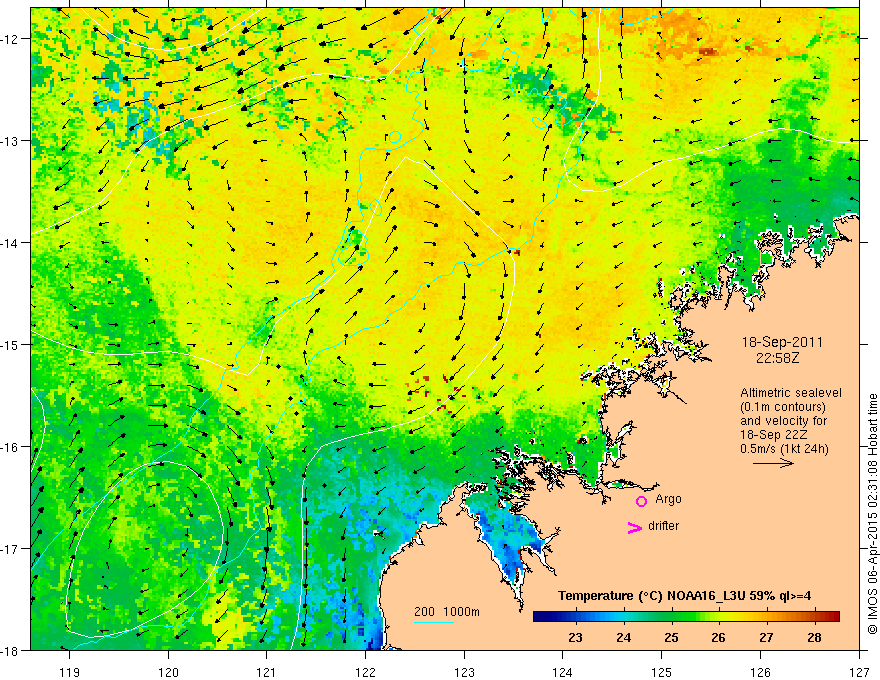Click the temperature color bar at 28°C
The width and height of the screenshot is (880, 680).
[x=814, y=616]
